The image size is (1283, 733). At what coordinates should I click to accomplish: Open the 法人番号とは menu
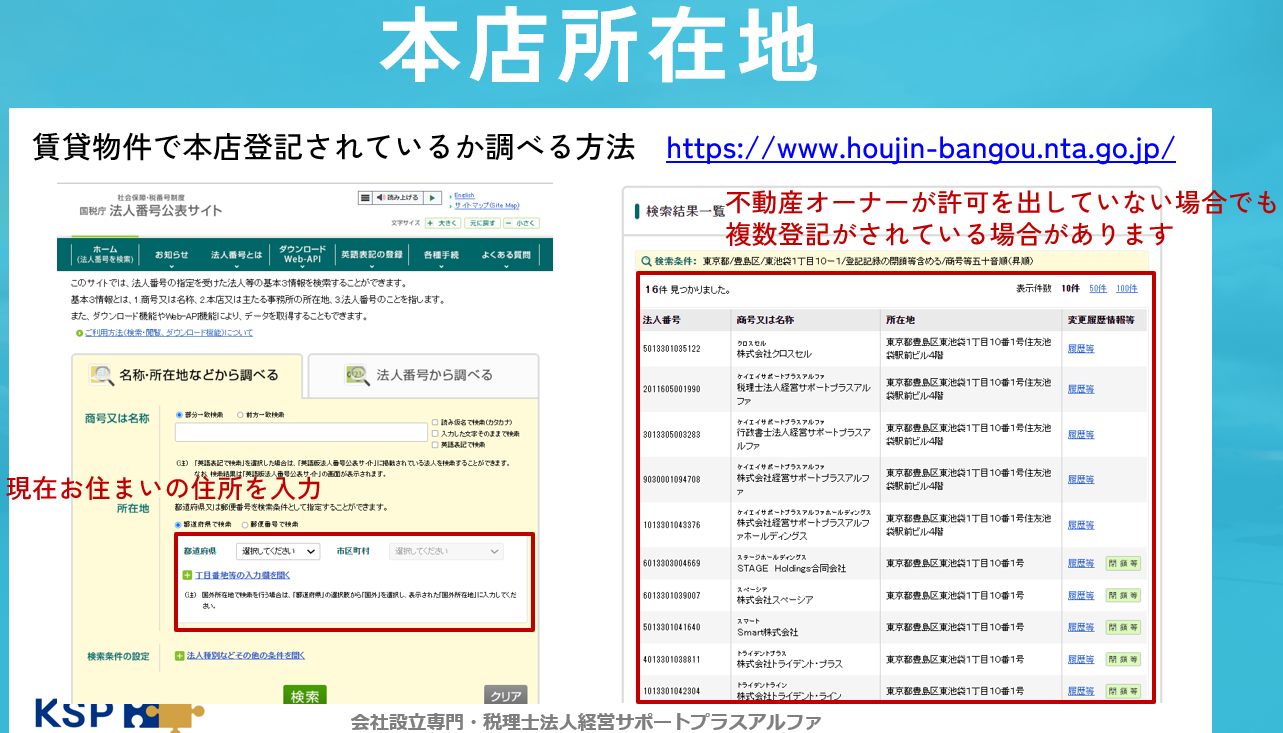point(236,255)
